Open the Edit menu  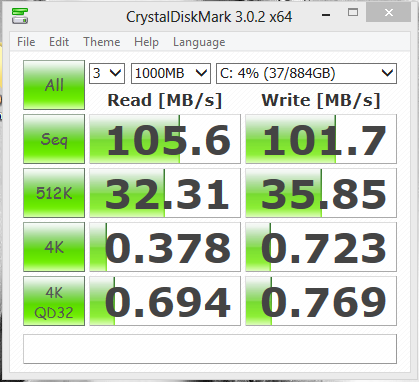(x=59, y=42)
